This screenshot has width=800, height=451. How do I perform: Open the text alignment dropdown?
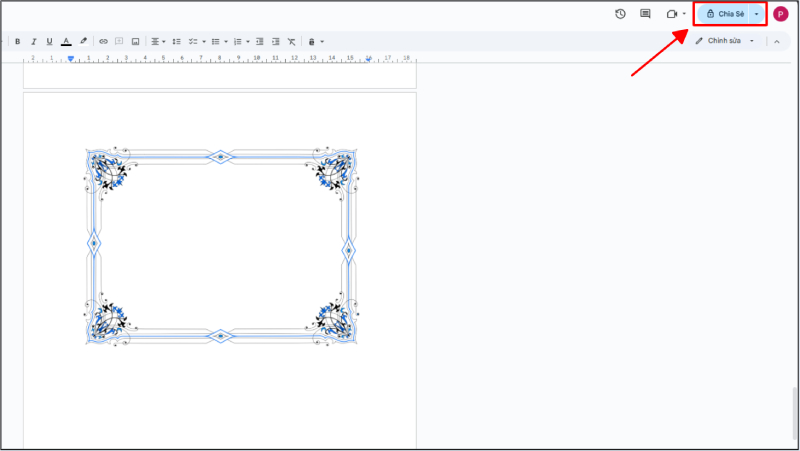[158, 41]
